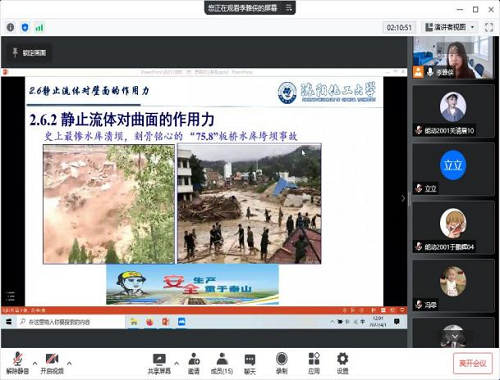Open the meeting info icon
This screenshot has width=500, height=380.
coord(10,27)
